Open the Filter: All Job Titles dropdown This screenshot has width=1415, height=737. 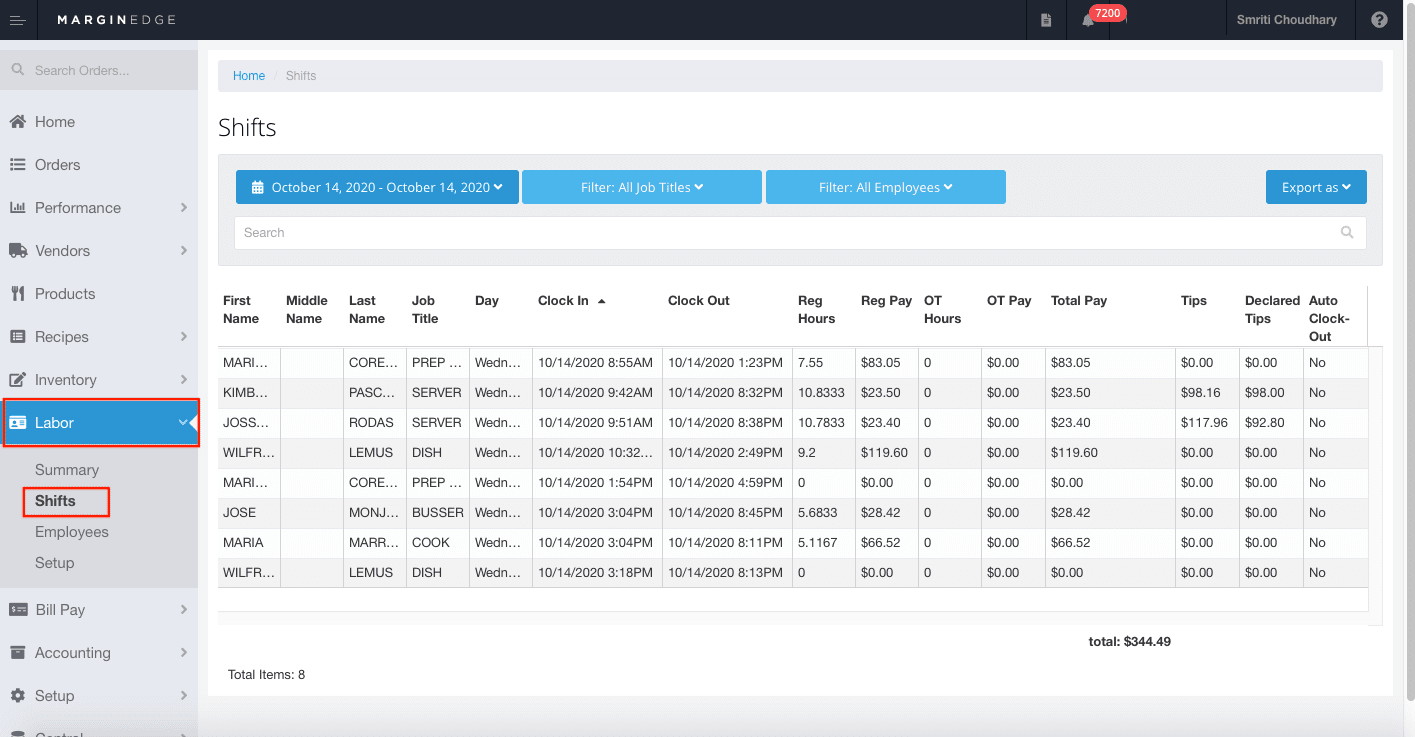tap(641, 186)
